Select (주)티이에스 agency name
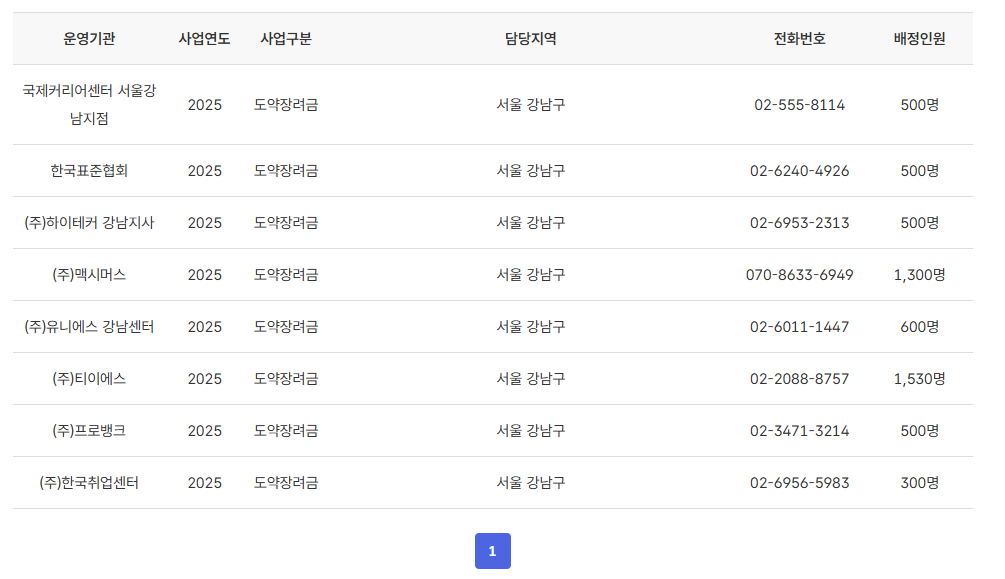Viewport: 1005px width, 579px height. 89,378
